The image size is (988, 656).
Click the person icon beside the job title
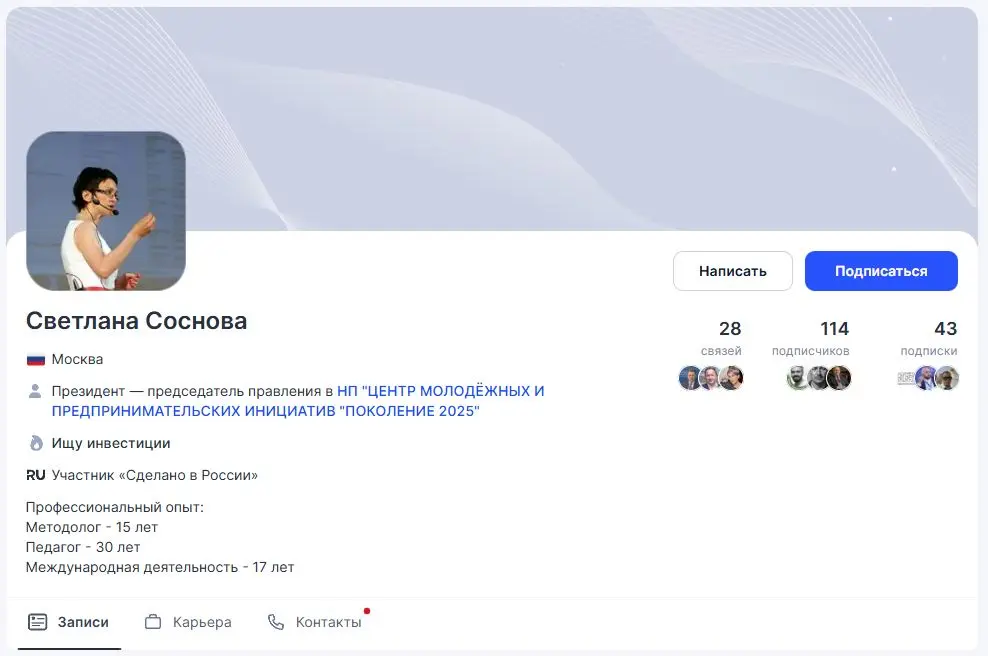coord(36,391)
